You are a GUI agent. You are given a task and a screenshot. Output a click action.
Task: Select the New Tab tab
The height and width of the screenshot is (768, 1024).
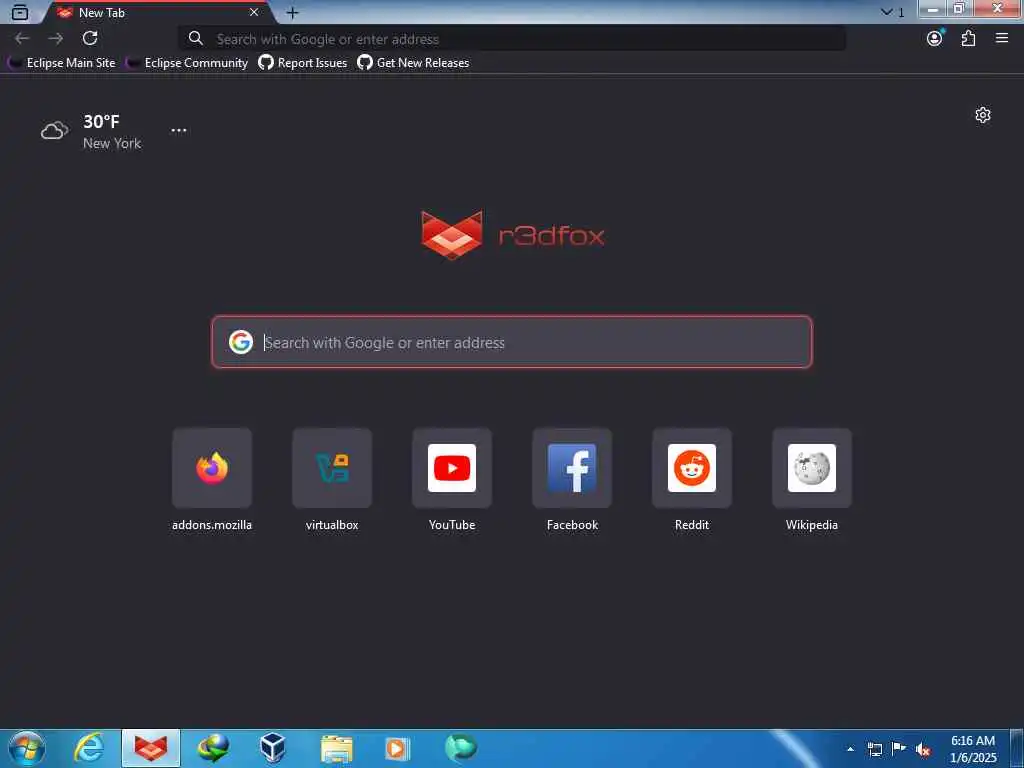(x=157, y=12)
